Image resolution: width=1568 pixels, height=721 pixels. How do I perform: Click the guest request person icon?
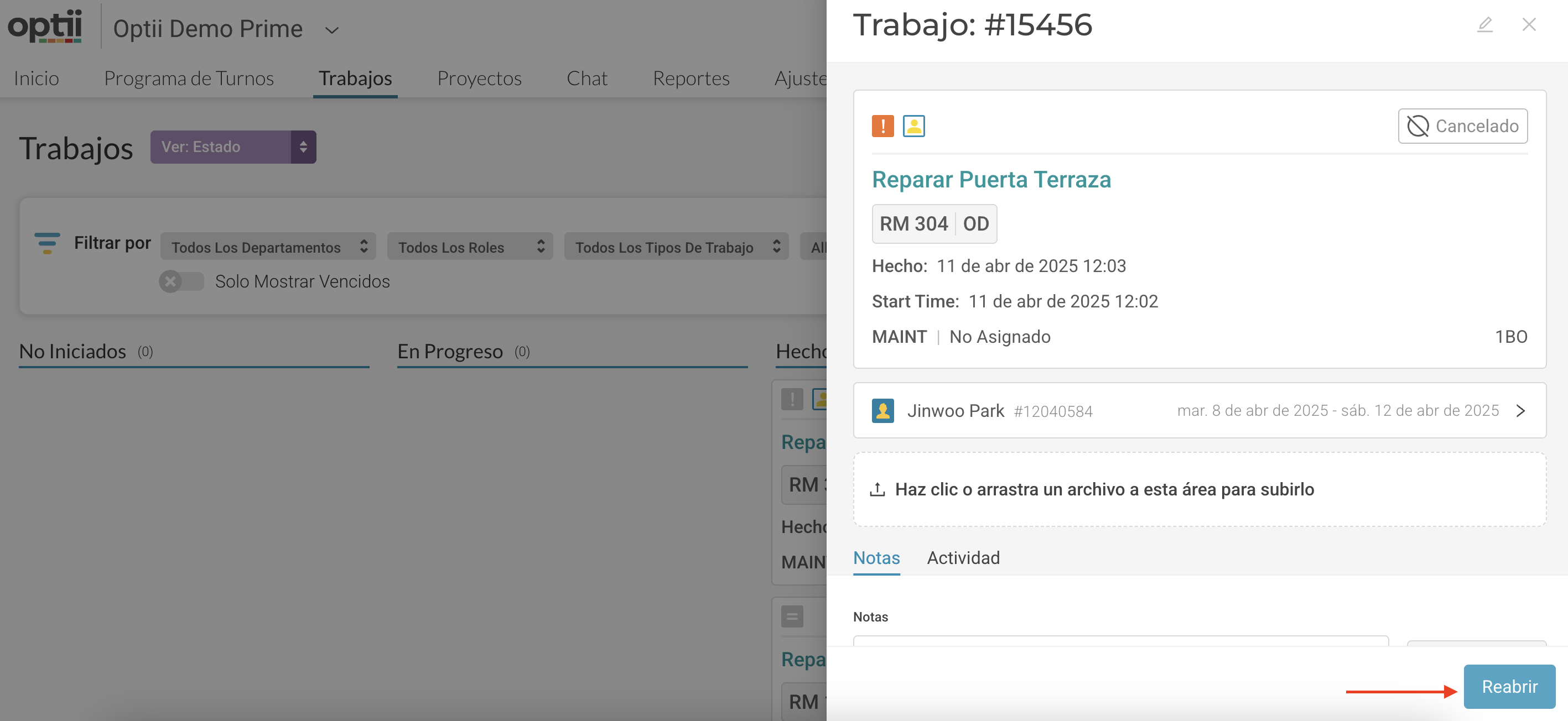pyautogui.click(x=913, y=126)
